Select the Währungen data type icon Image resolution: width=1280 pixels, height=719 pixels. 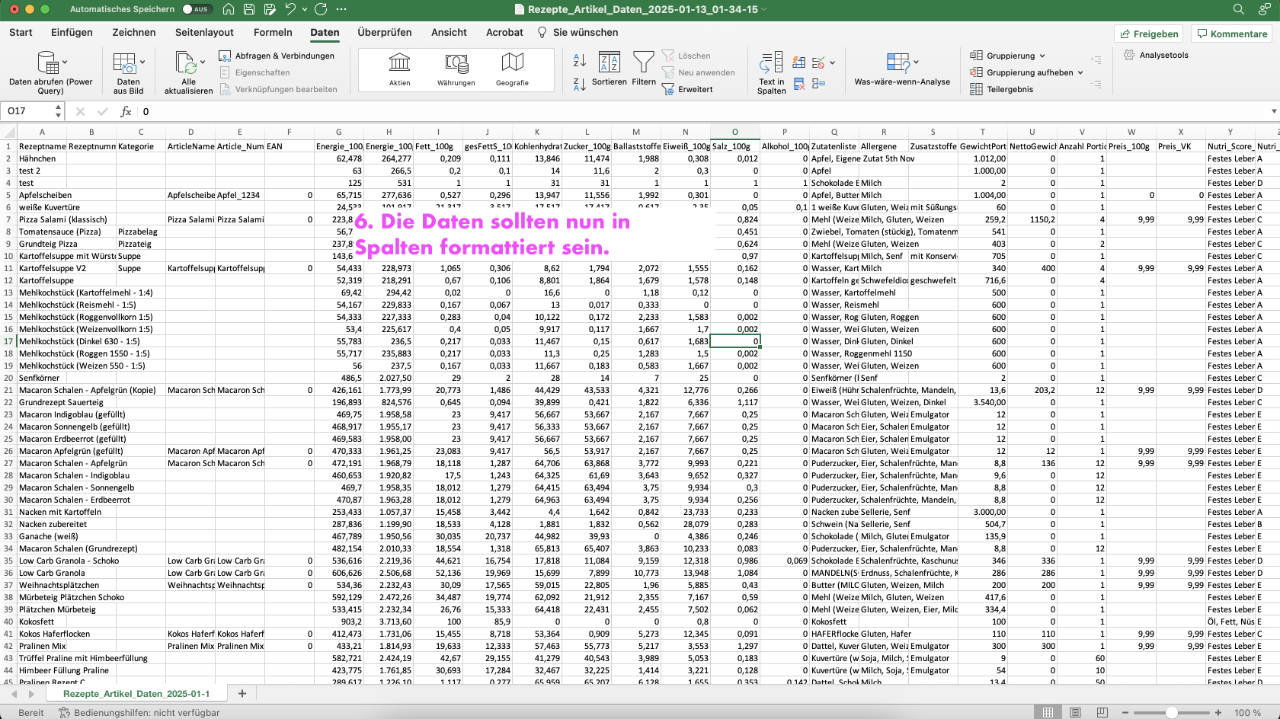(456, 64)
